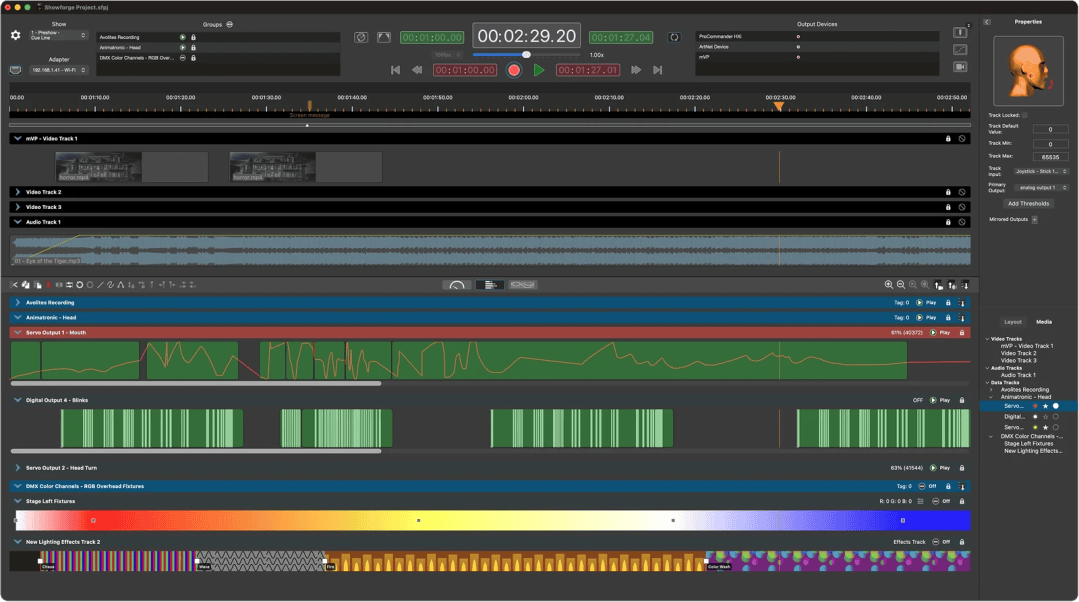Select Avolites Recording in the Data Tracks tree

(x=1025, y=390)
